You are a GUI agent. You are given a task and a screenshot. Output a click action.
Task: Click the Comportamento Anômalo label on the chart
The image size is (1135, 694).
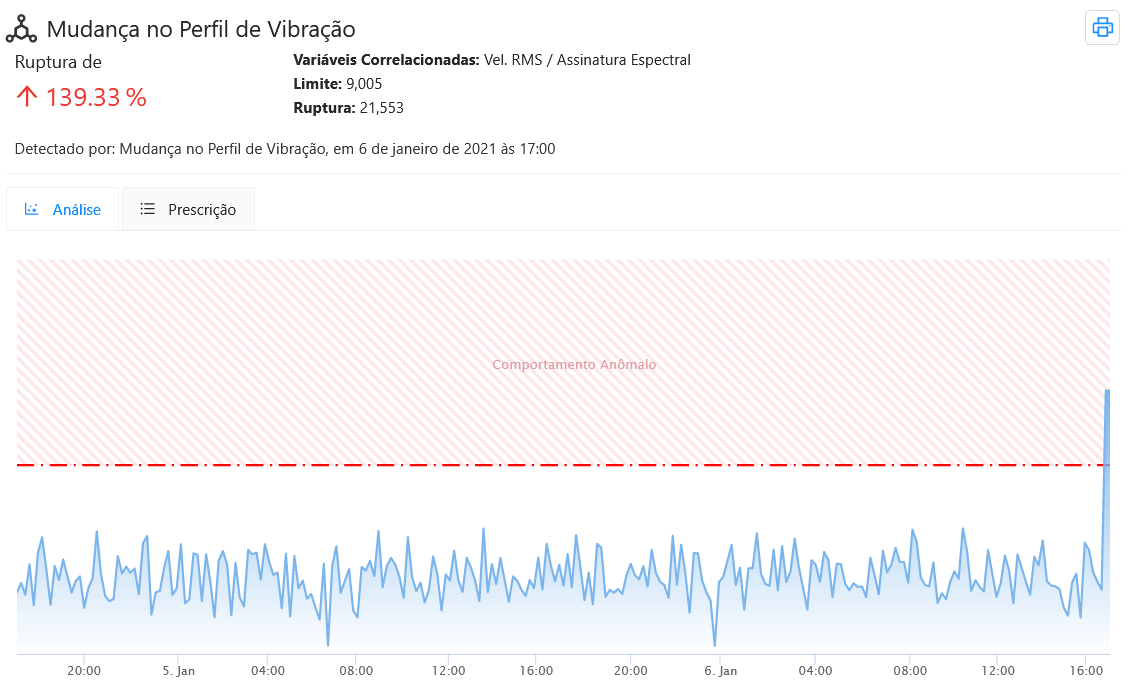coord(574,364)
